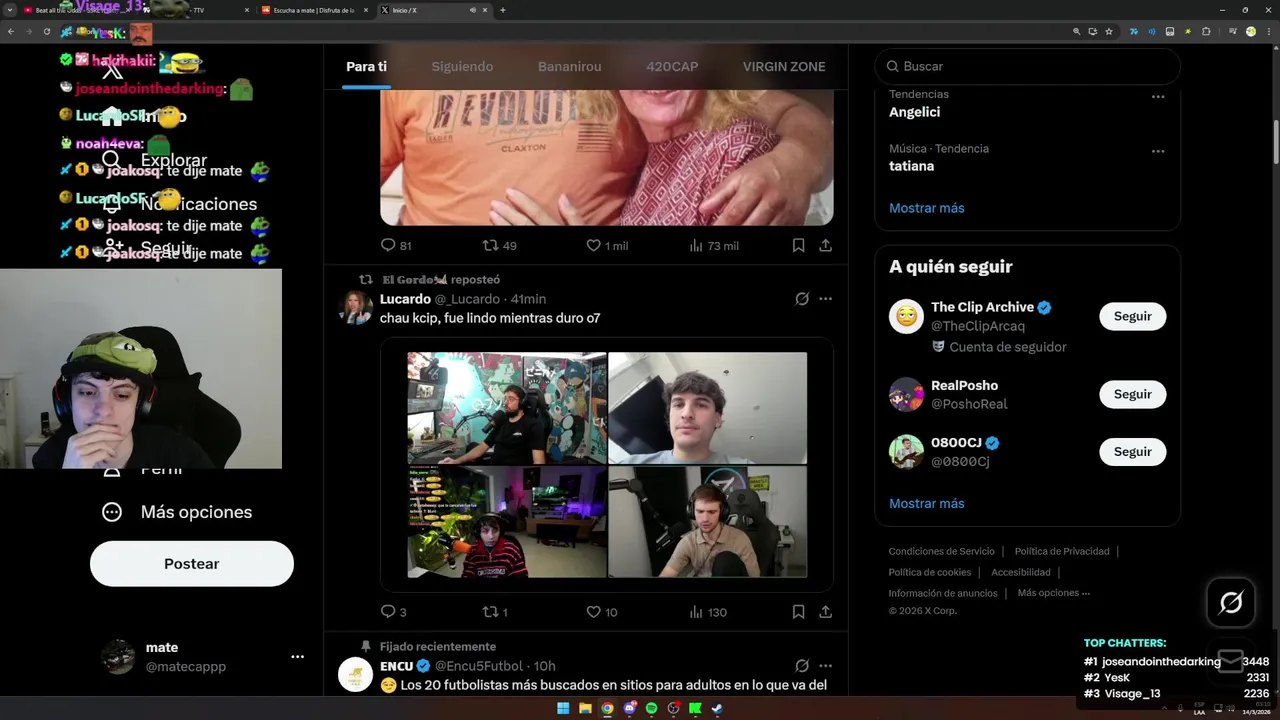
Task: Click ENCU profile avatar
Action: coord(355,675)
